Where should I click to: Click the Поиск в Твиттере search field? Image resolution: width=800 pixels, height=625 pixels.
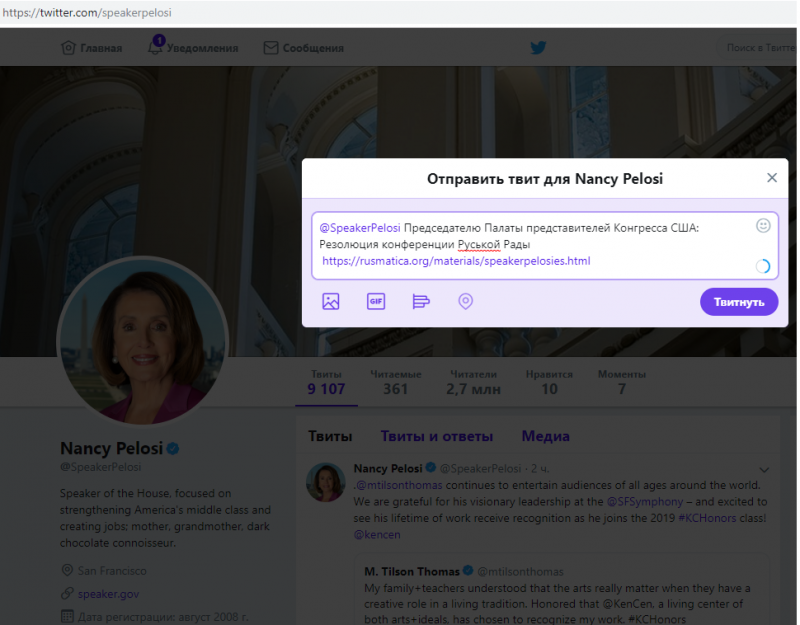click(757, 48)
